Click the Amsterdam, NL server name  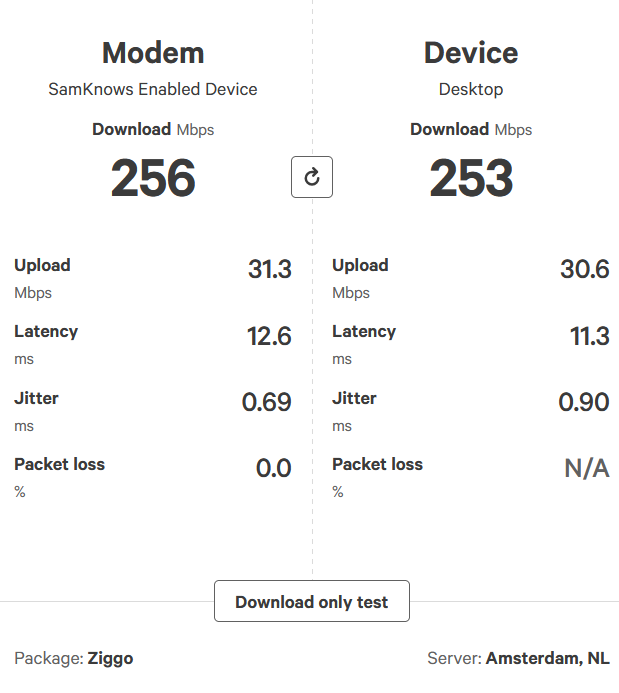[x=547, y=658]
